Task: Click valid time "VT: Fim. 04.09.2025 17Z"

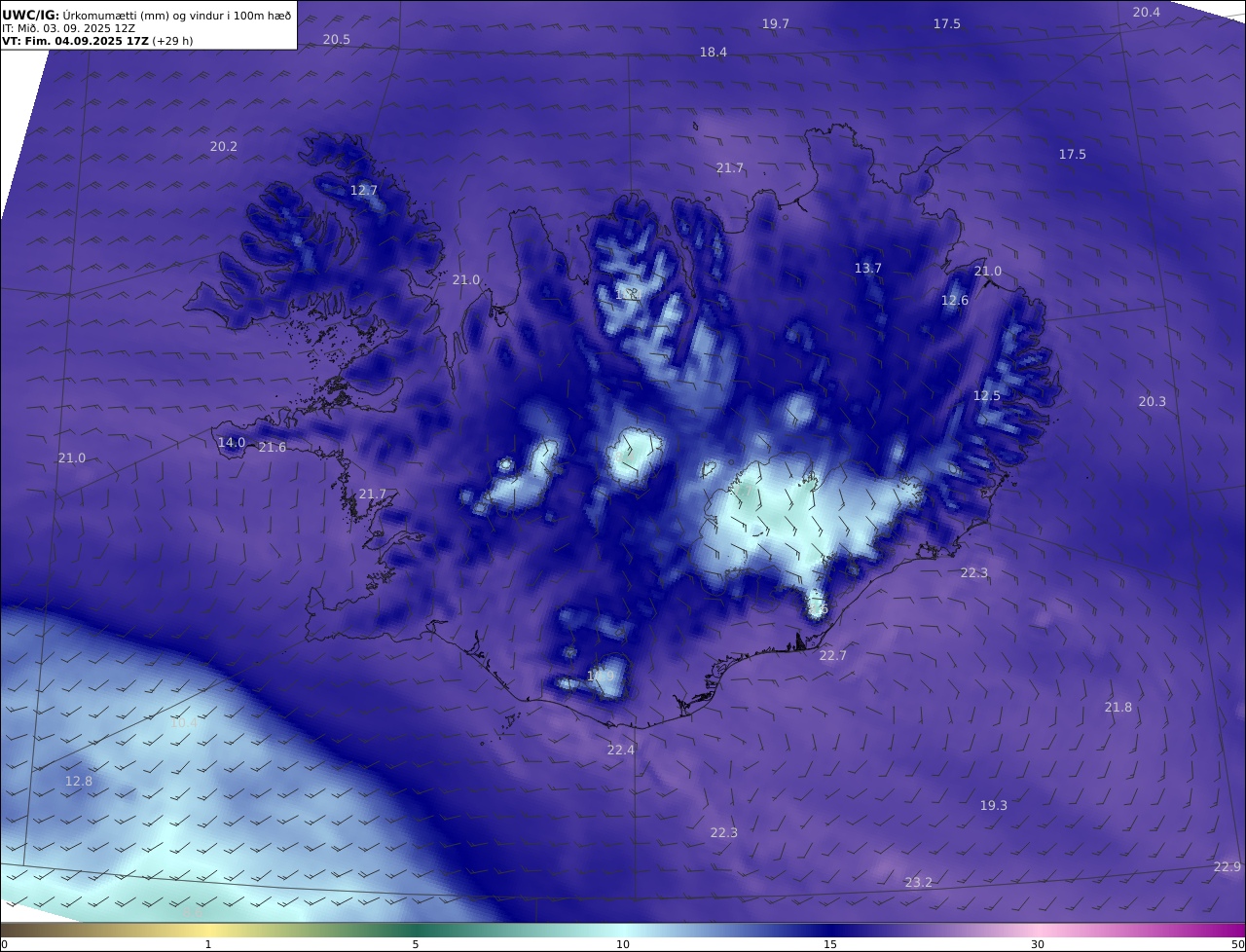Action: click(75, 41)
